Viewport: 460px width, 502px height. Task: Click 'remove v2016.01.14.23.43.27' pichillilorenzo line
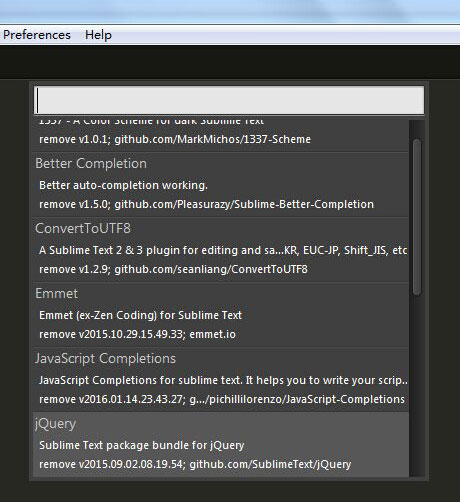(222, 399)
